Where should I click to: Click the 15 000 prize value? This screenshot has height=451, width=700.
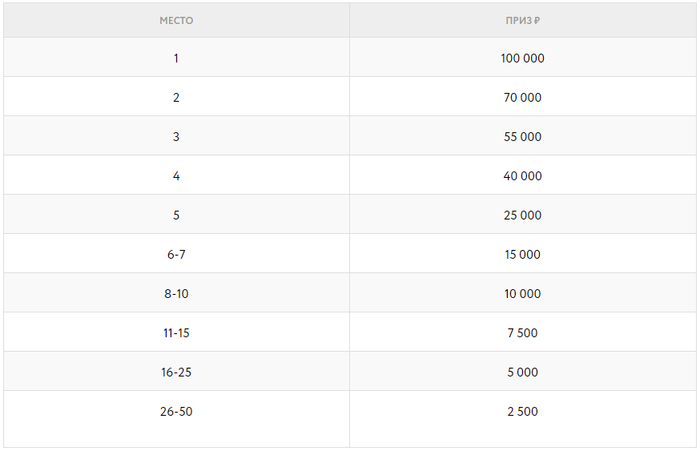pyautogui.click(x=522, y=255)
